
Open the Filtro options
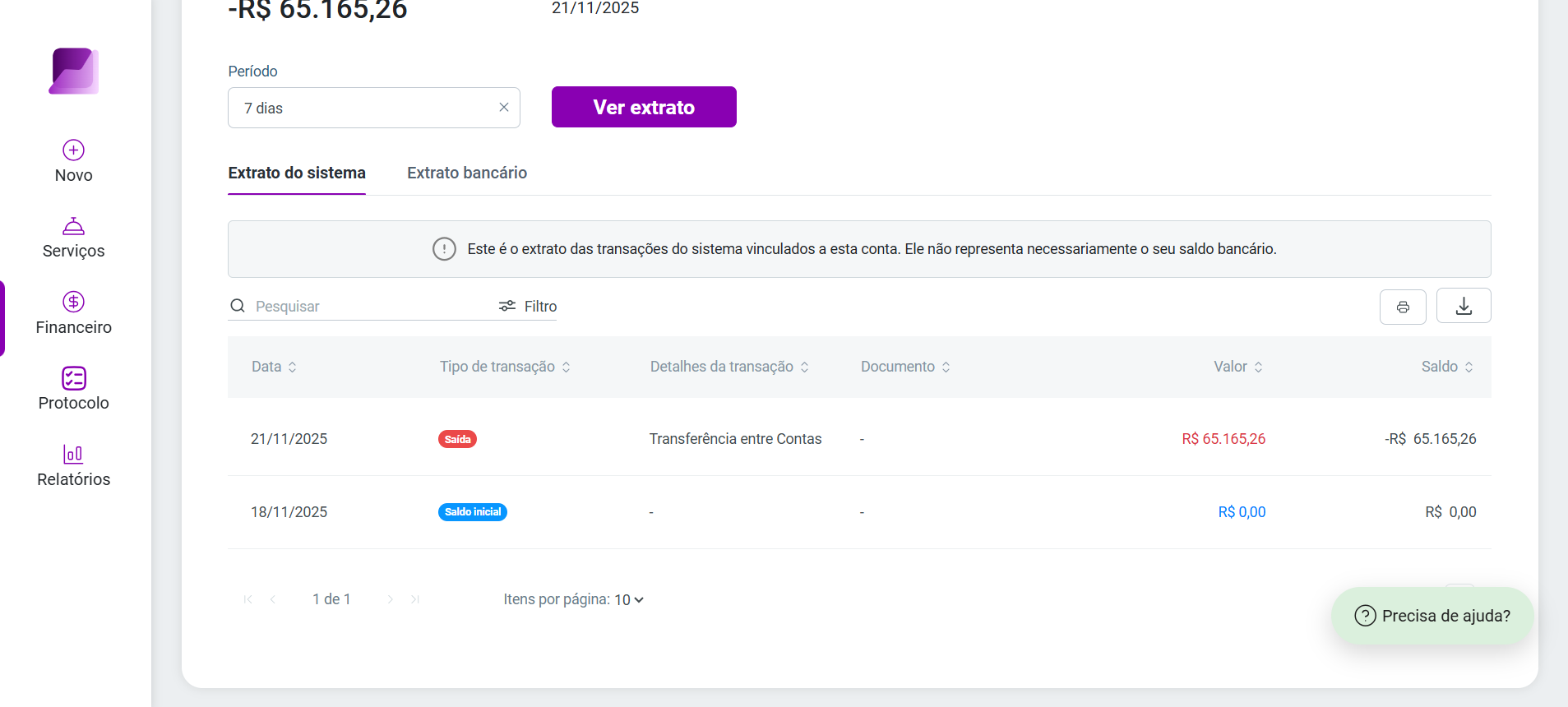(x=528, y=306)
